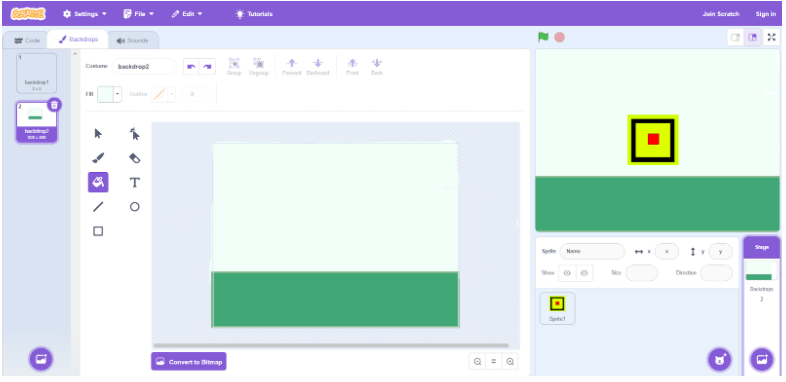Click the Scratch logo
Image resolution: width=786 pixels, height=382 pixels.
coord(28,14)
